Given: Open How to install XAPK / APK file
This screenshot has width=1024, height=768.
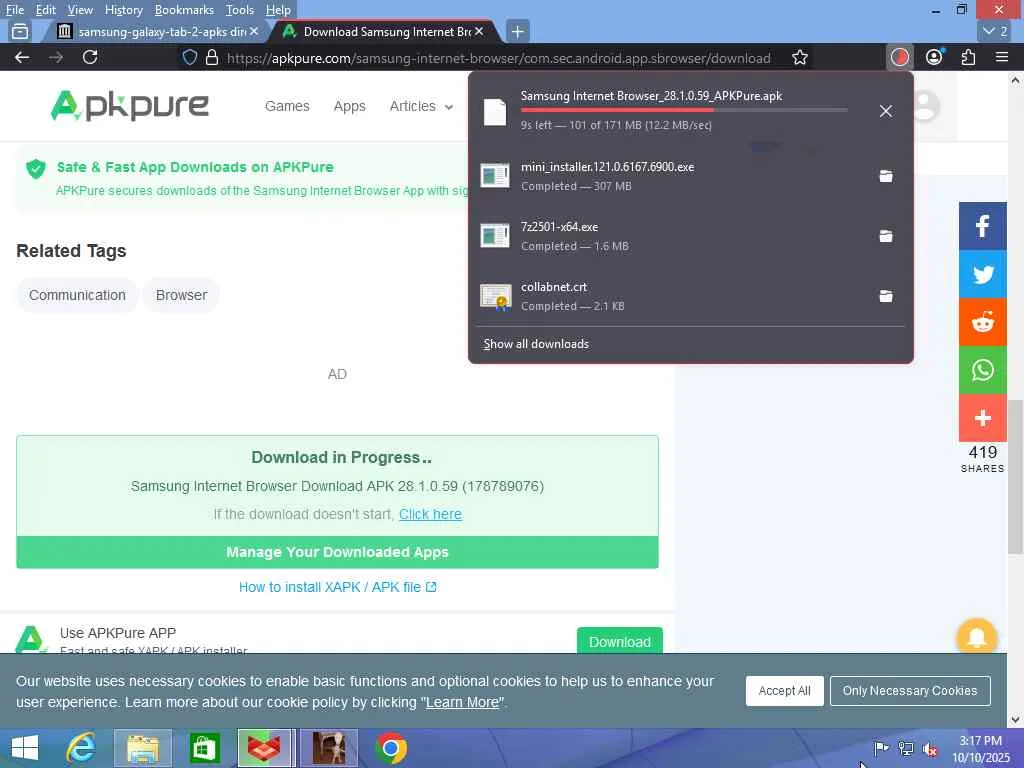Looking at the screenshot, I should click(337, 587).
